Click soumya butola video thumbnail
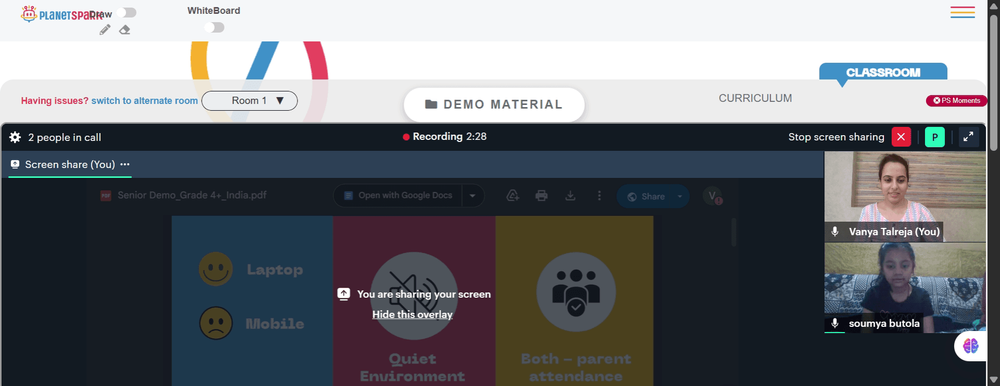 (x=904, y=288)
